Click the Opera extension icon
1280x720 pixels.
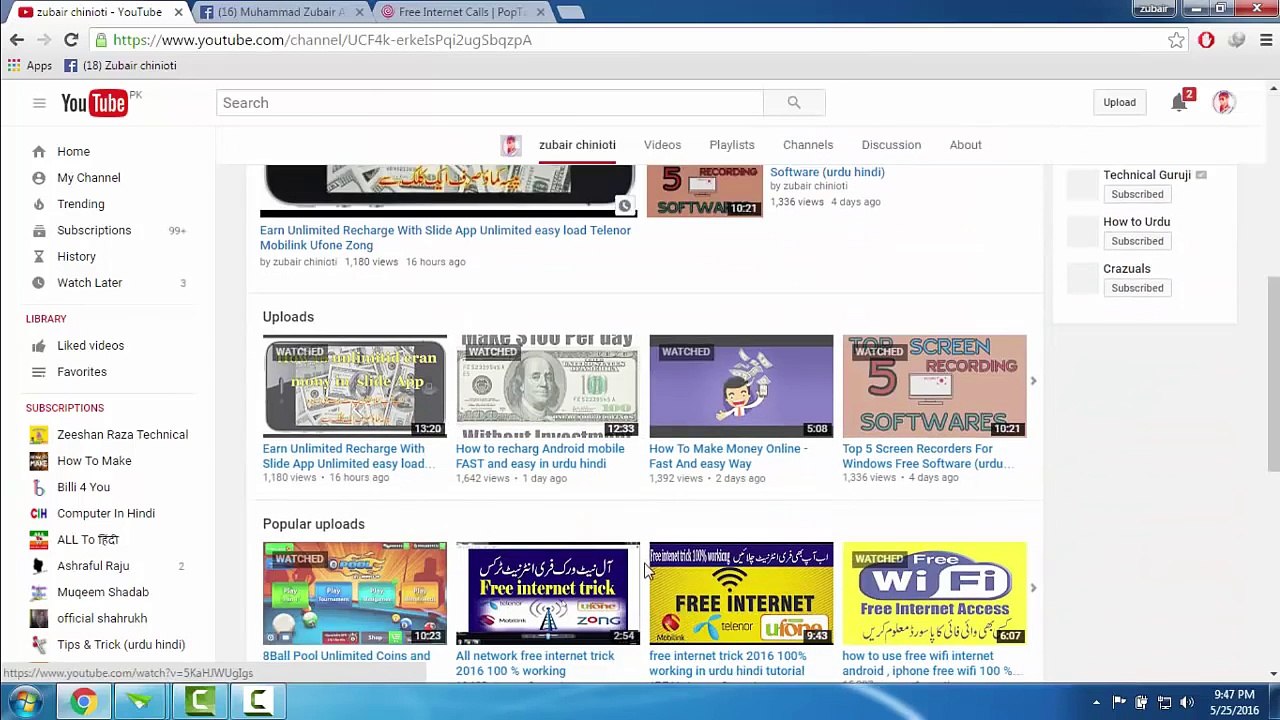pyautogui.click(x=1206, y=40)
